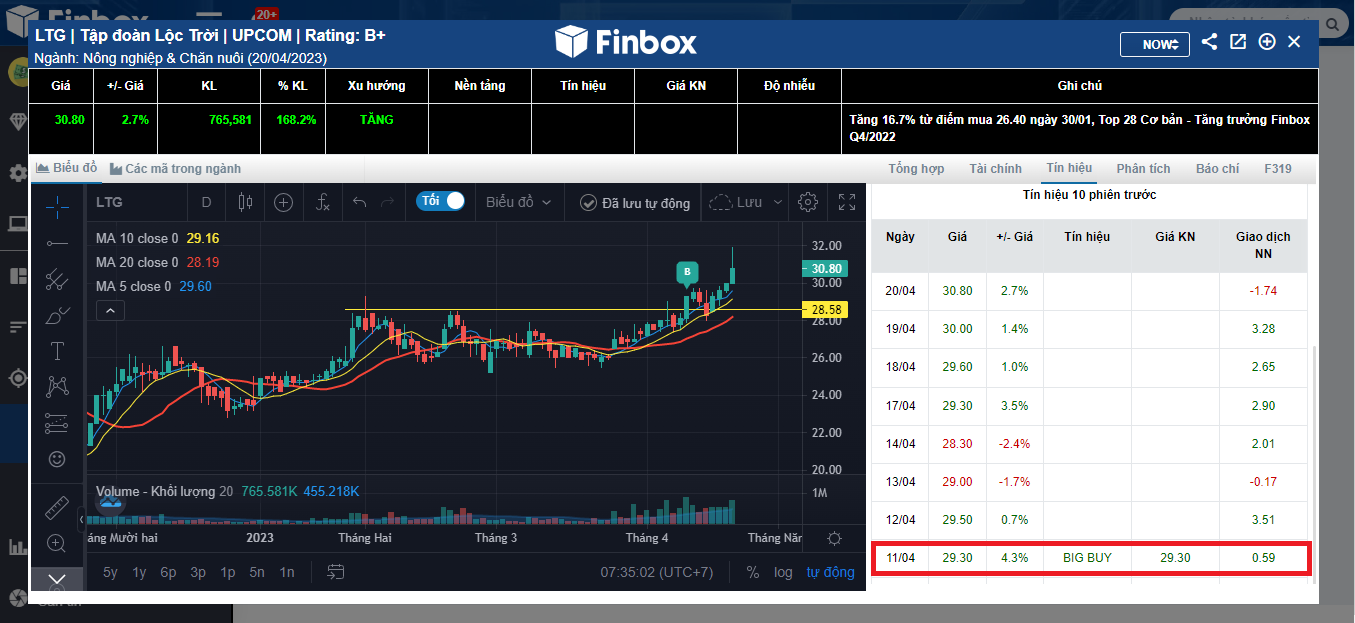
Task: Set range to 1n
Action: pyautogui.click(x=287, y=572)
